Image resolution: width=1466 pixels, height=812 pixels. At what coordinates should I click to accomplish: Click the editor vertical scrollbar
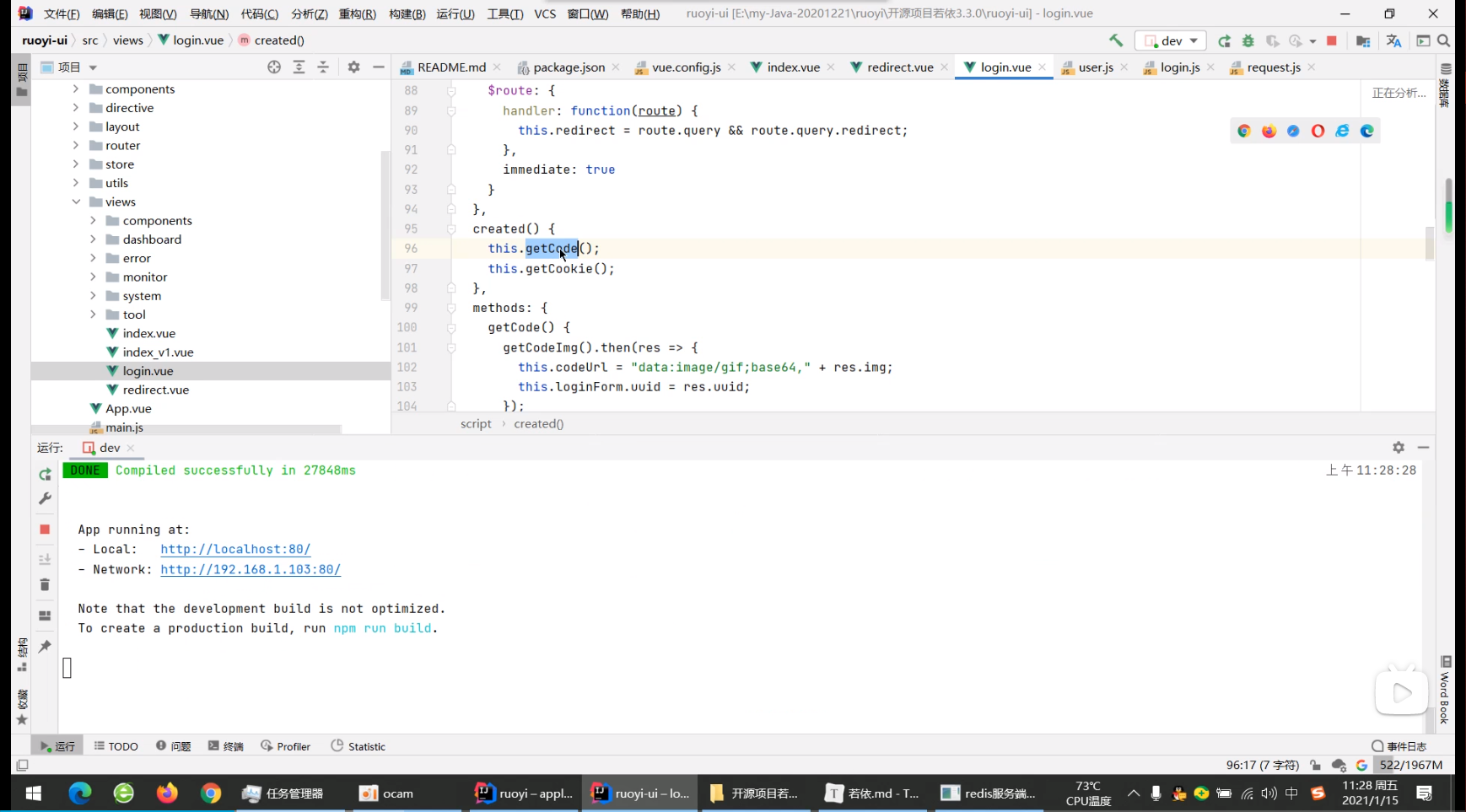tap(1429, 244)
